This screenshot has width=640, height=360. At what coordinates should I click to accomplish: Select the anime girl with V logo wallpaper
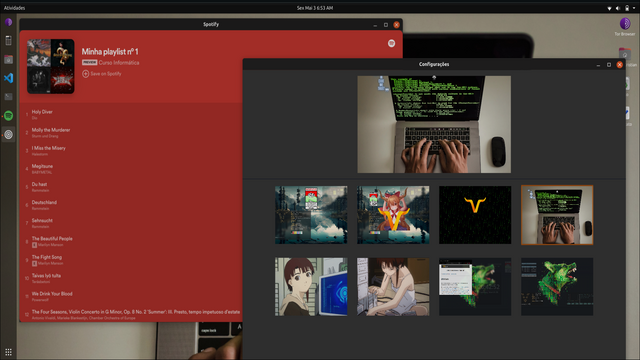point(393,215)
